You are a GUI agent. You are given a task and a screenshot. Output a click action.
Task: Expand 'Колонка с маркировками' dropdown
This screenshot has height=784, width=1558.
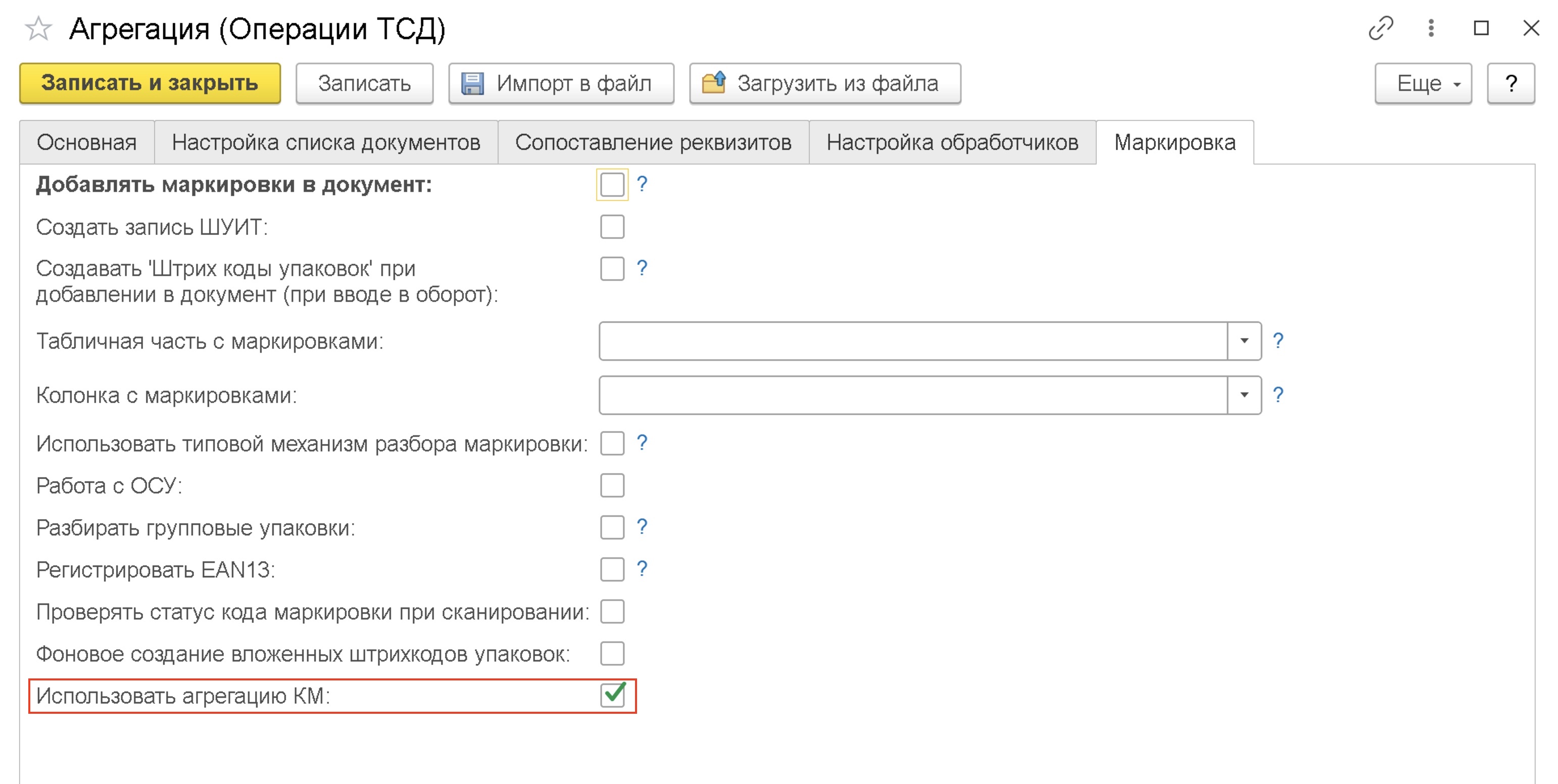click(1244, 395)
